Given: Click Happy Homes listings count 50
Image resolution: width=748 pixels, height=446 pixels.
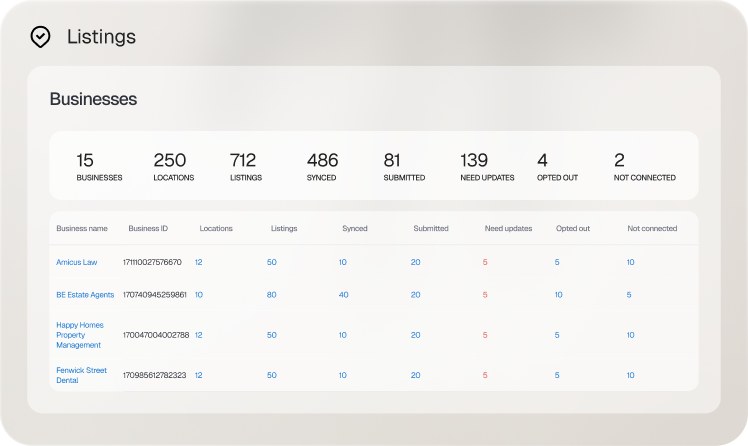Looking at the screenshot, I should 271,335.
